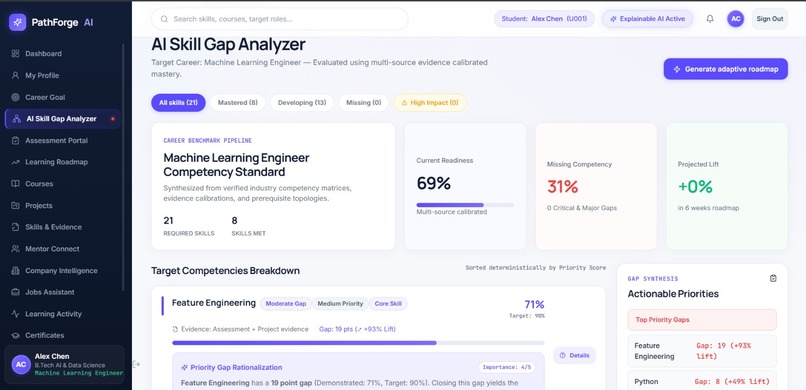Click the Student: Alex Chen (U001) badge
The height and width of the screenshot is (390, 806).
click(x=544, y=19)
